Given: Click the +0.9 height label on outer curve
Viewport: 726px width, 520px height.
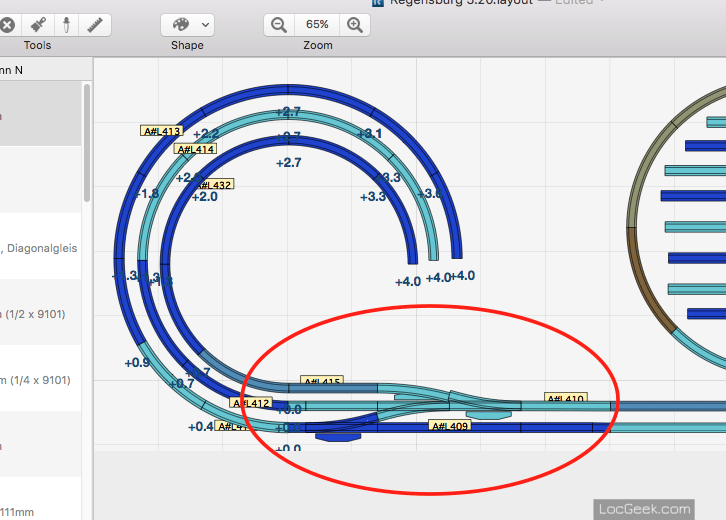Looking at the screenshot, I should (x=137, y=363).
